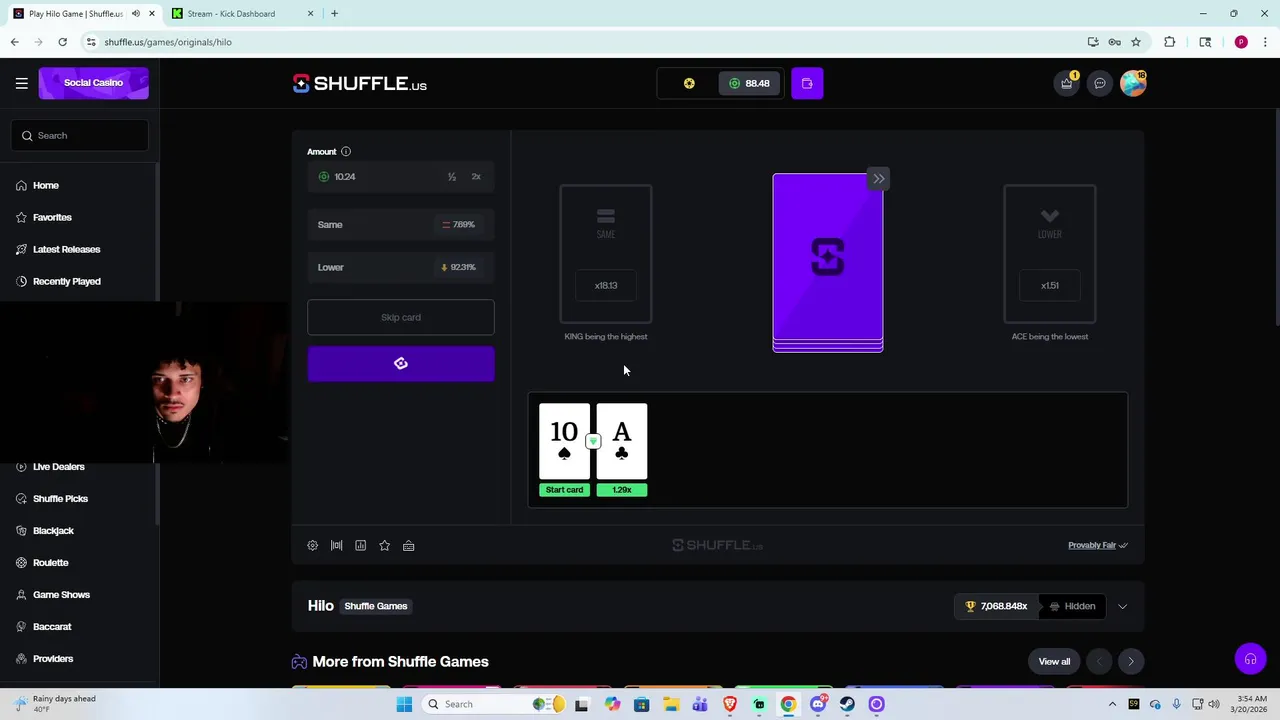The width and height of the screenshot is (1280, 720).
Task: Open the rewards icon with notification badge
Action: (x=1067, y=83)
